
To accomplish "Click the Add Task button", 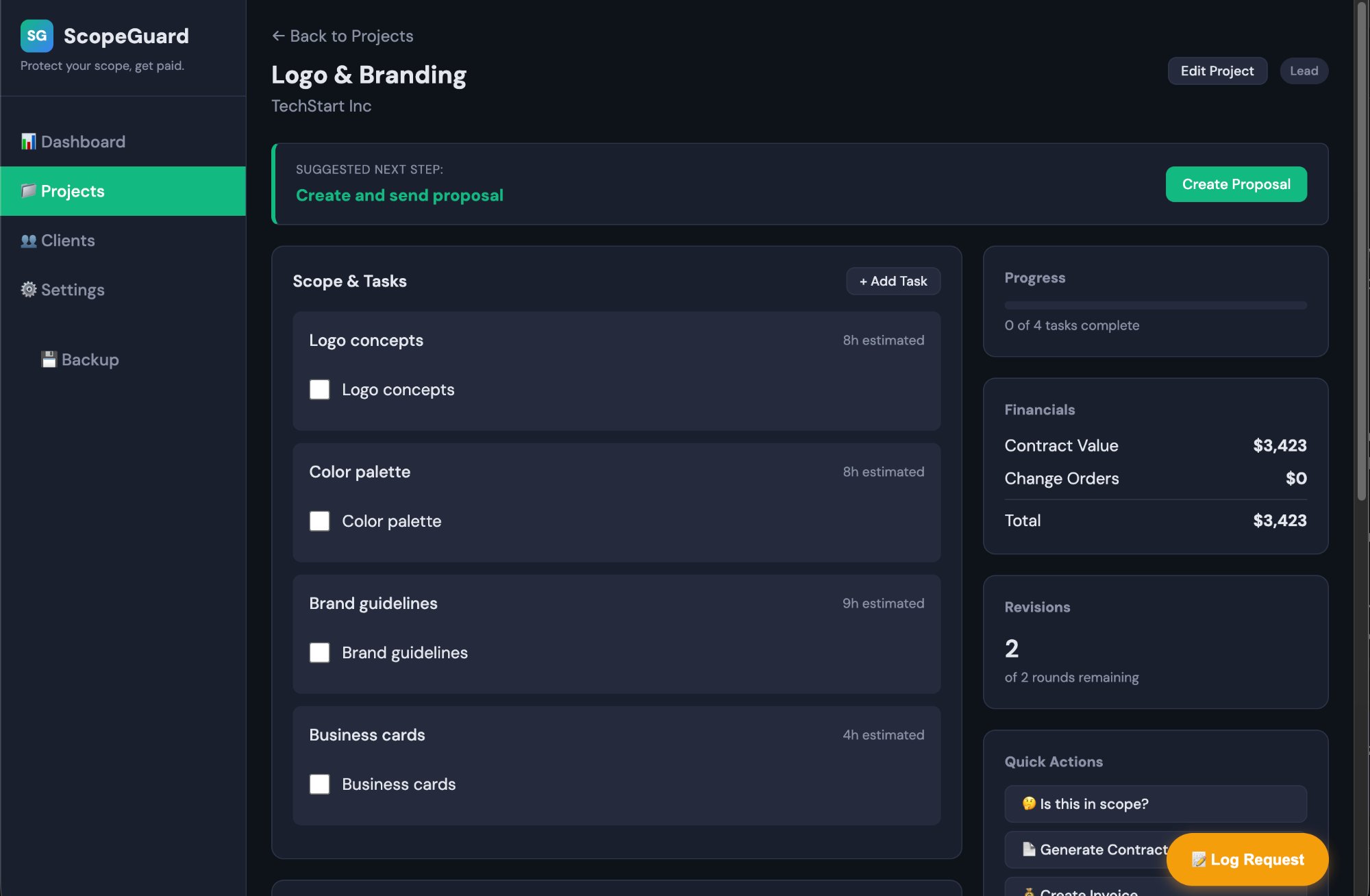I will click(x=893, y=281).
